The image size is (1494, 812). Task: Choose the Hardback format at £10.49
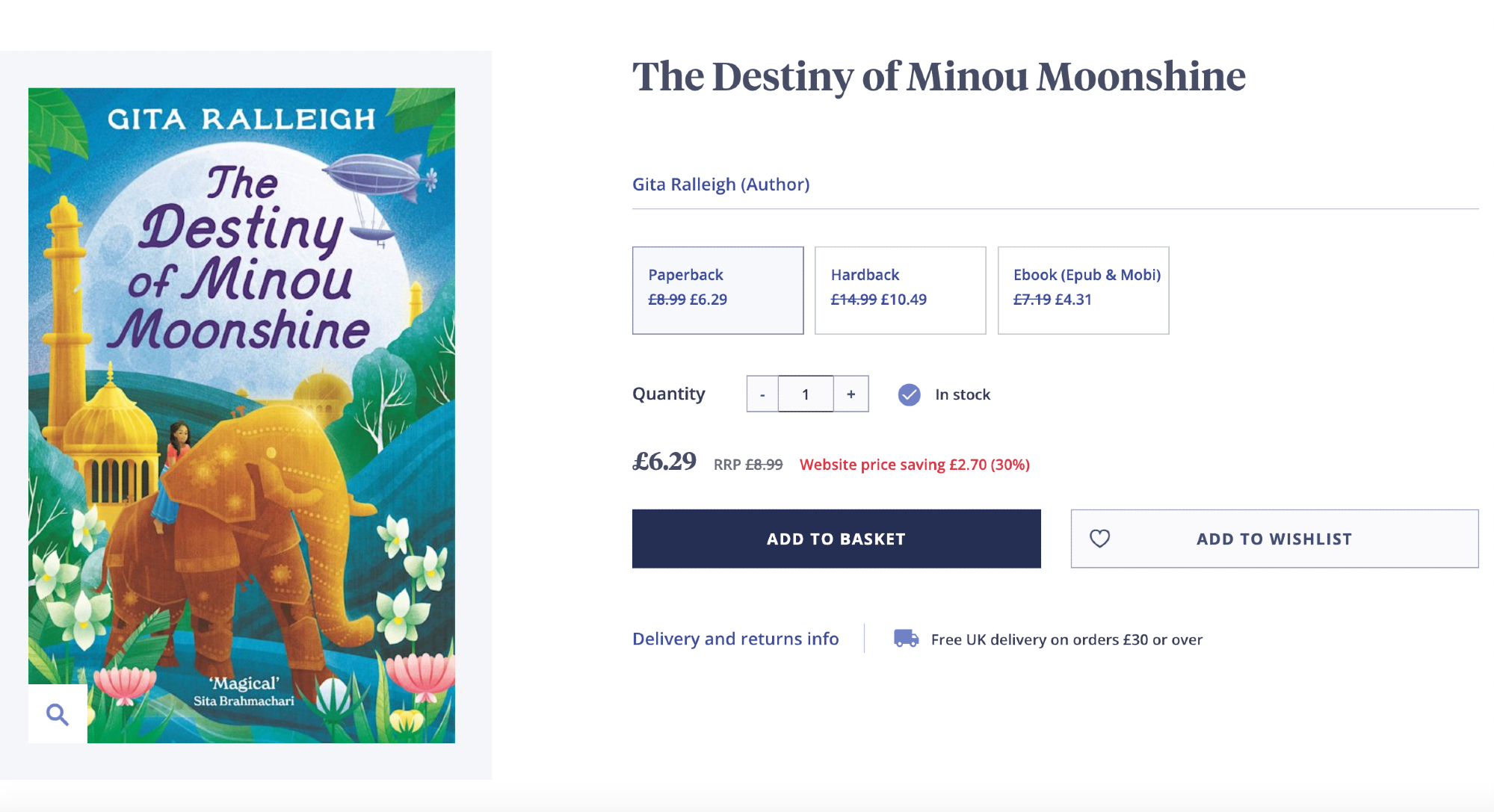[900, 290]
